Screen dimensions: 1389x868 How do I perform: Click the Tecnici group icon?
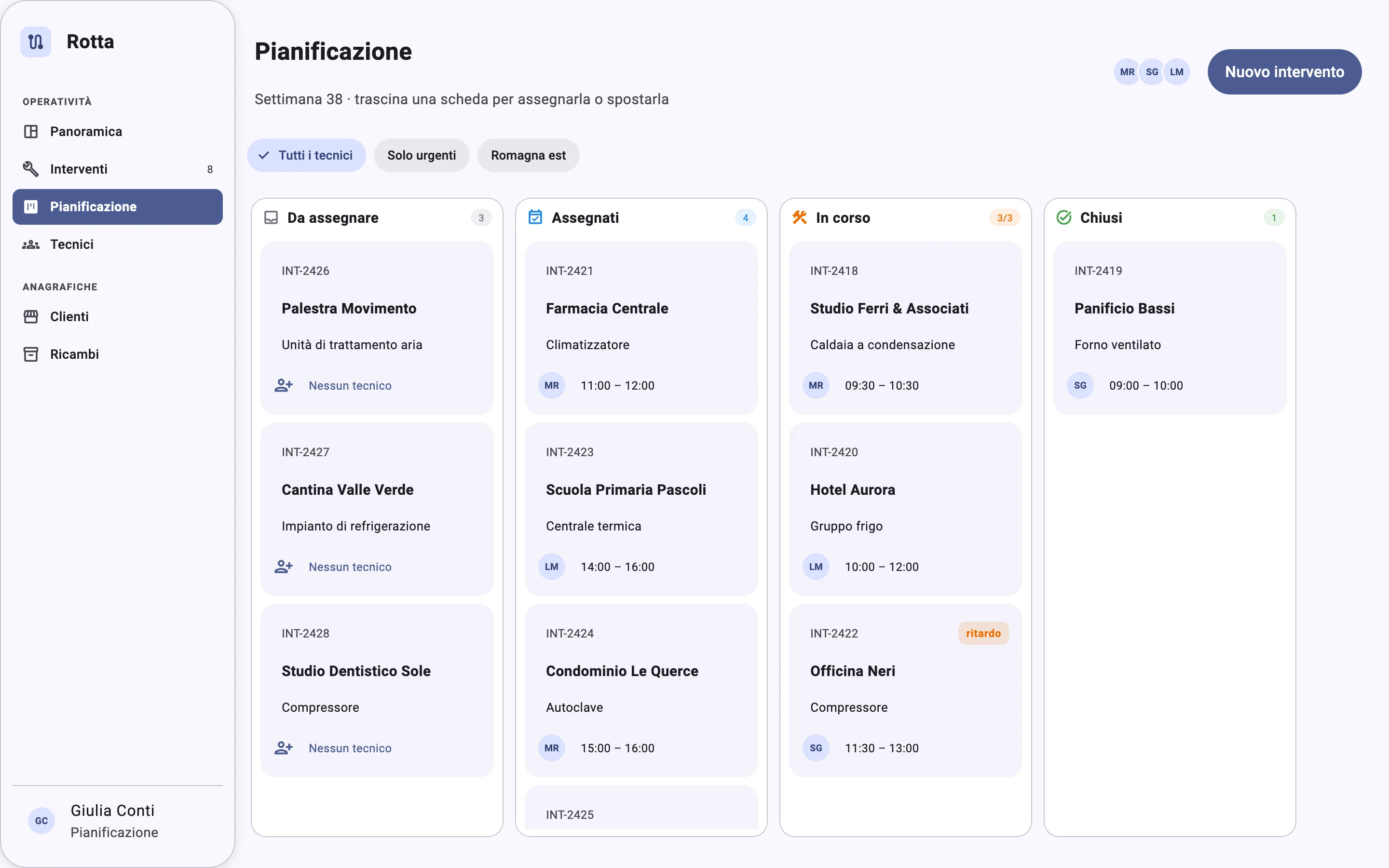coord(31,244)
